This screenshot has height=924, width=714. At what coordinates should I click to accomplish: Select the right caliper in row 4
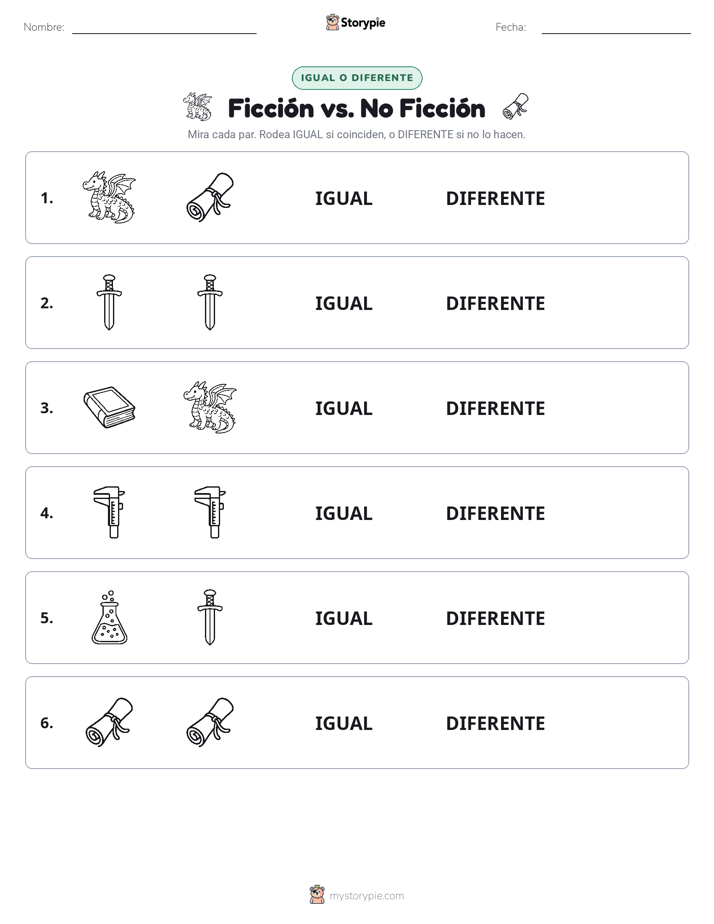click(x=210, y=512)
